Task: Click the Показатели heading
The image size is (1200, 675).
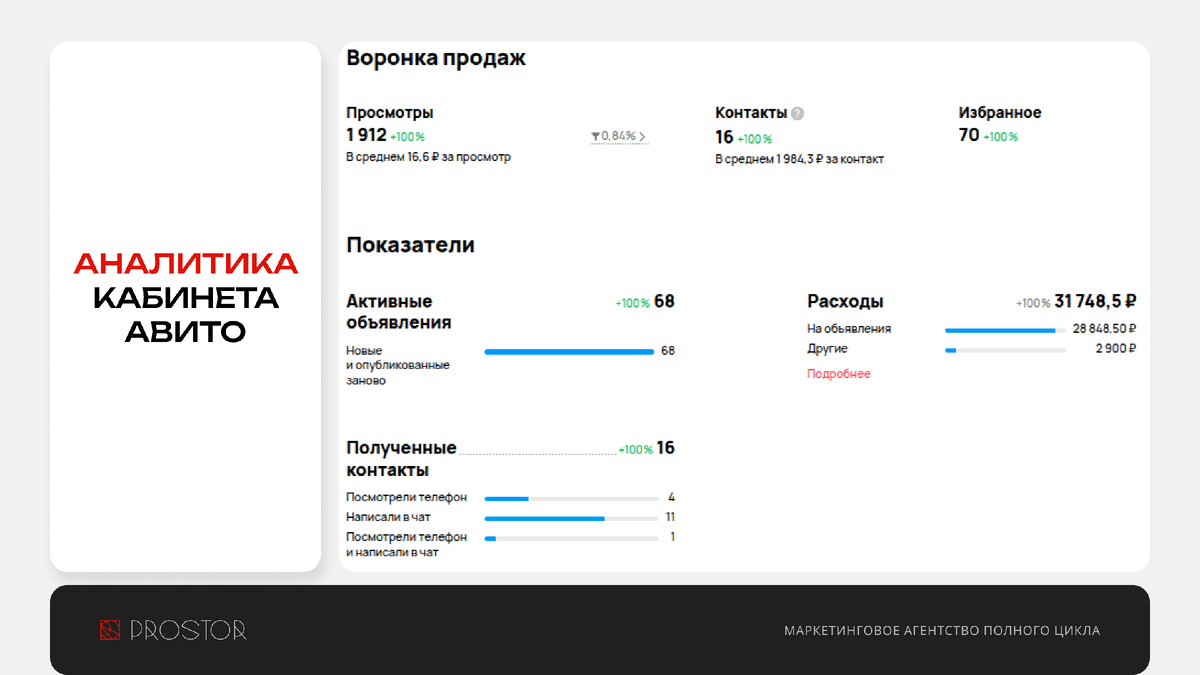Action: (x=410, y=245)
